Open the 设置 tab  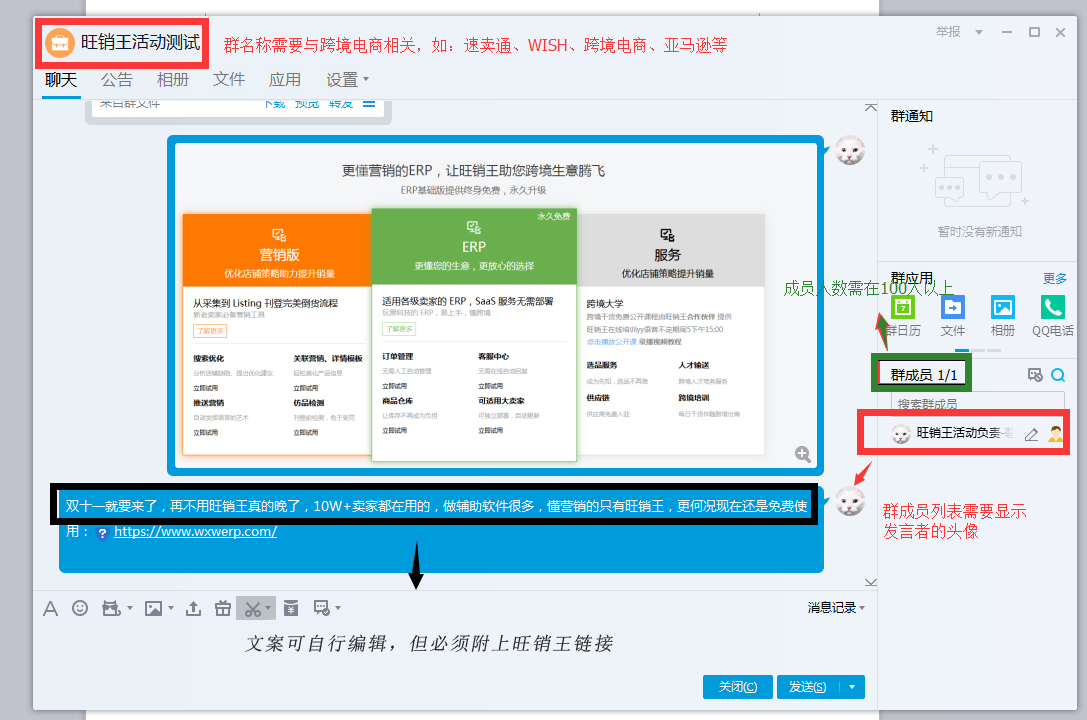coord(342,80)
